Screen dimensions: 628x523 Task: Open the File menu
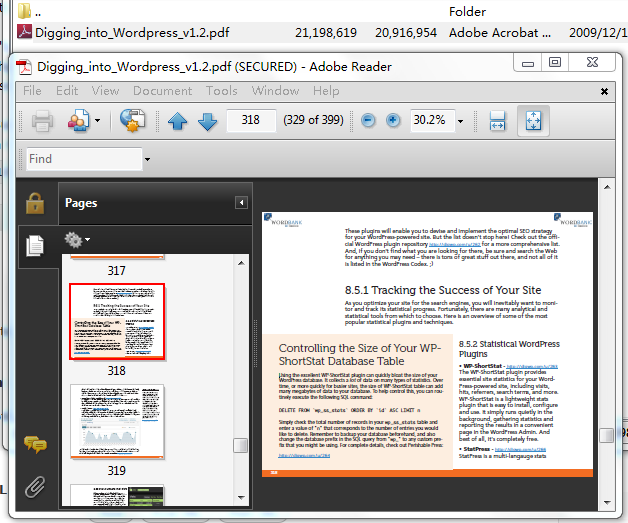pos(32,91)
